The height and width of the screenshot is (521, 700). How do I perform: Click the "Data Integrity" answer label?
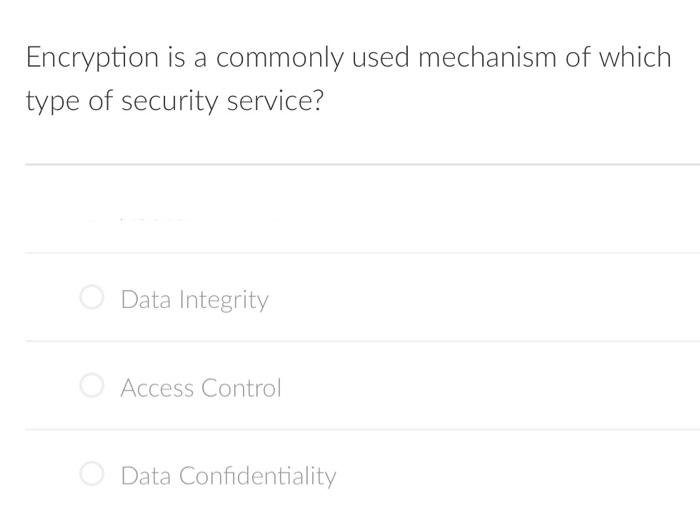pos(195,300)
